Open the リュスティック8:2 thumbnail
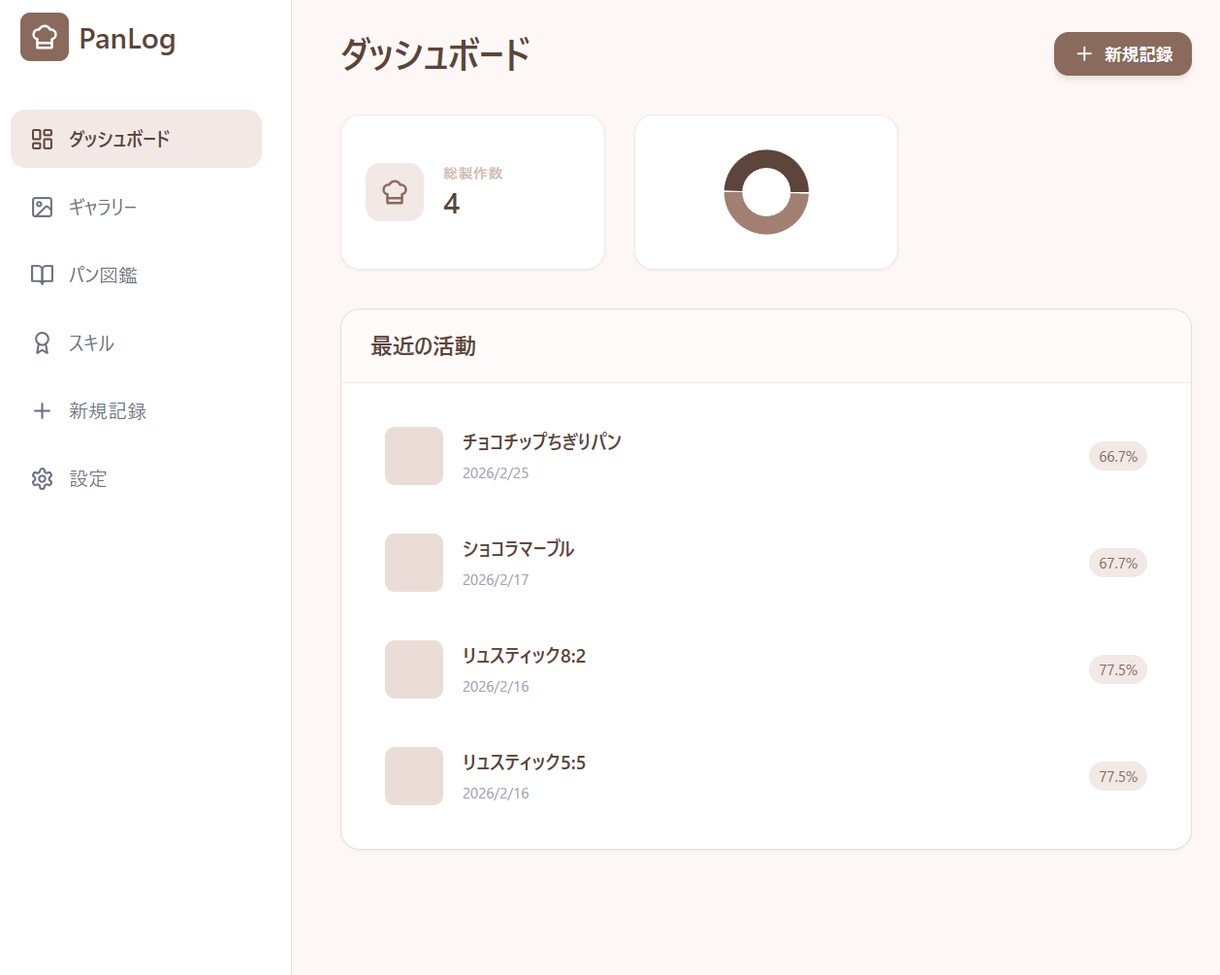 pos(414,670)
